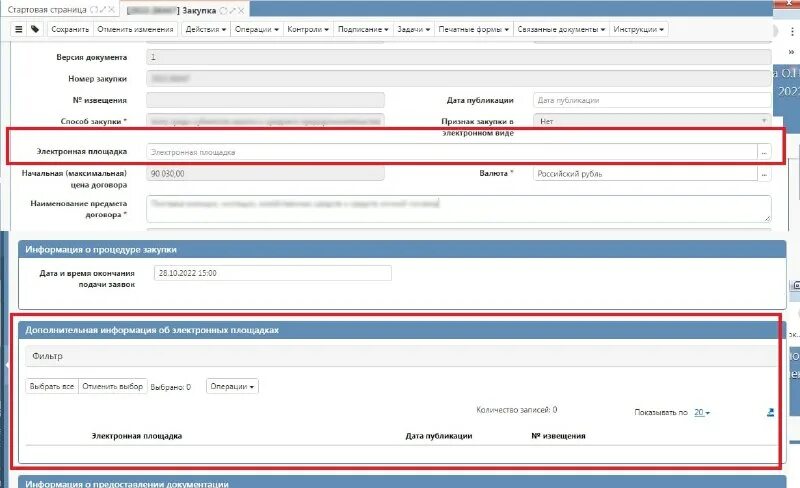Viewport: 800px width, 488px height.
Task: Click the Номер закупки field
Action: [459, 79]
